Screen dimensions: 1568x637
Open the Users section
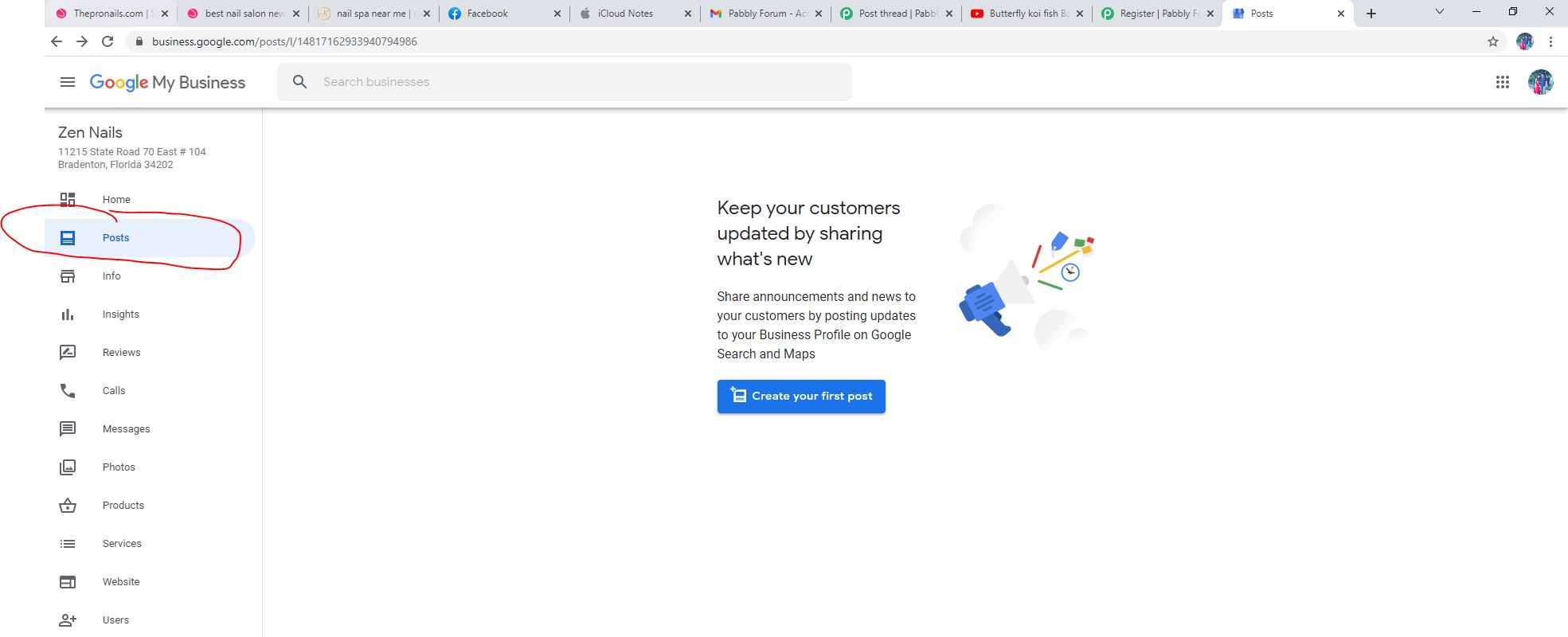115,619
